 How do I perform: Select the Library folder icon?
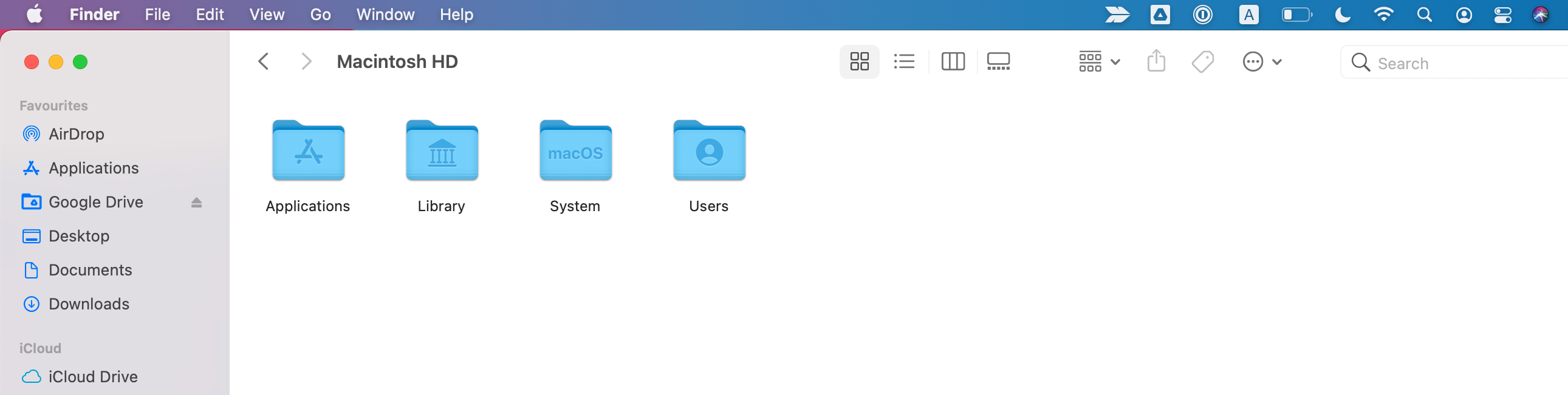pos(441,151)
